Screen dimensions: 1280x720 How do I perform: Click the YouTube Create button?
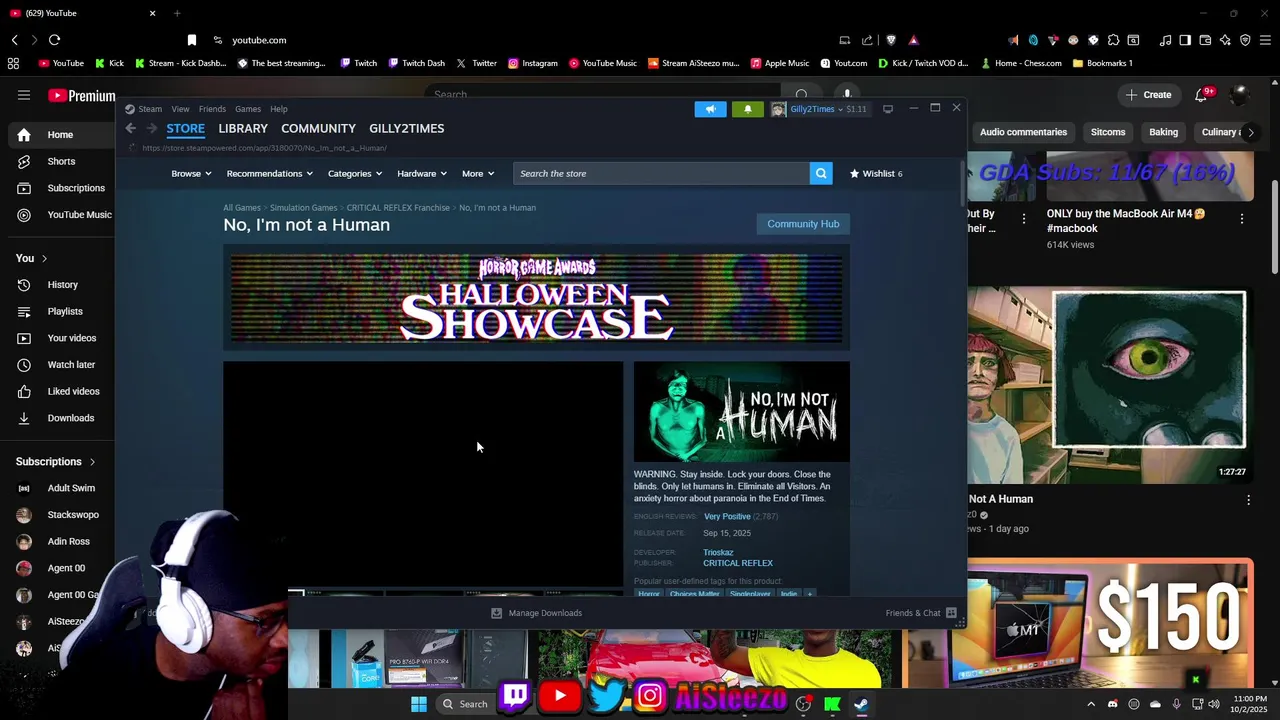tap(1148, 95)
